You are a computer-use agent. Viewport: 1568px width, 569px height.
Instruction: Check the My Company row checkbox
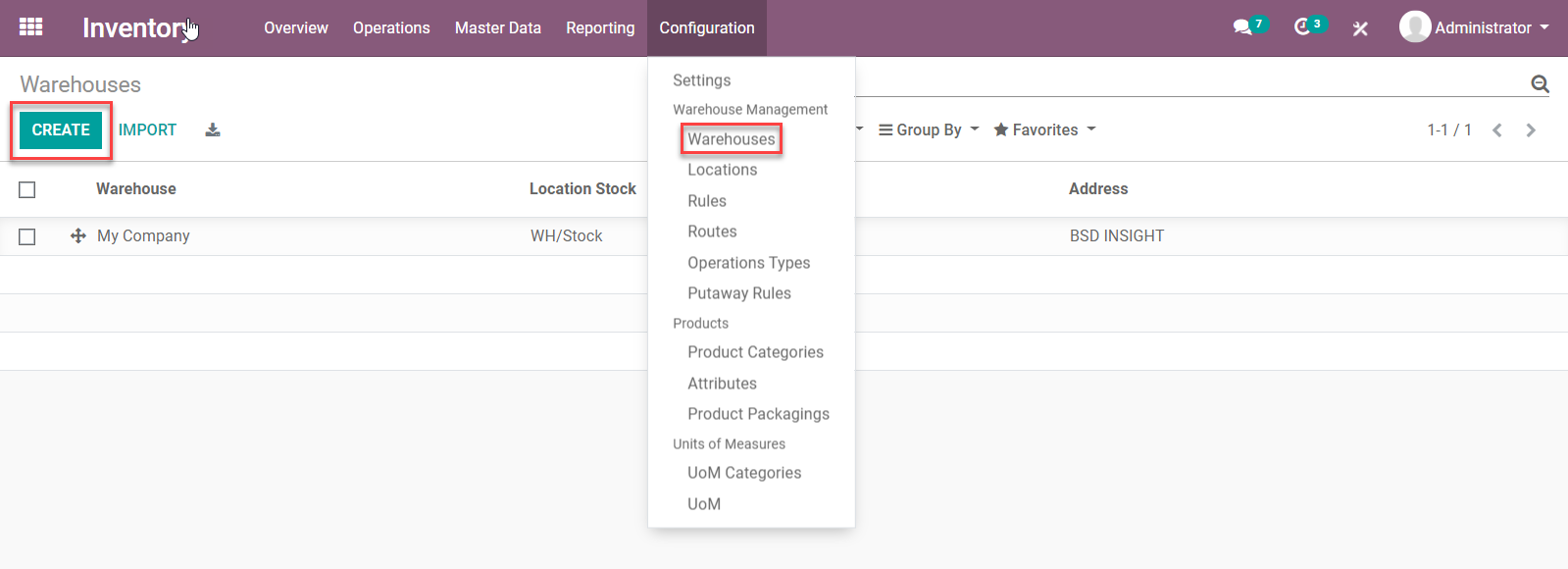27,236
